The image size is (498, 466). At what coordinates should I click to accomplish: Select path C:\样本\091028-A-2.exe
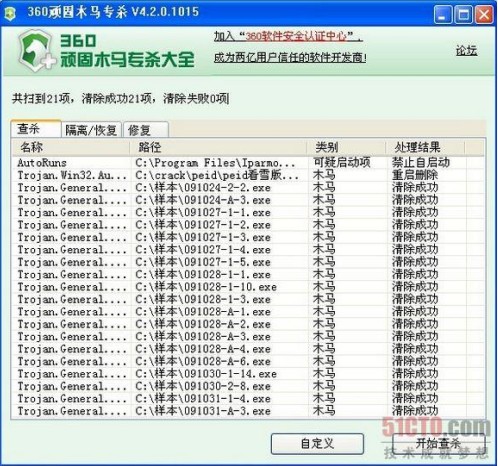coord(203,324)
